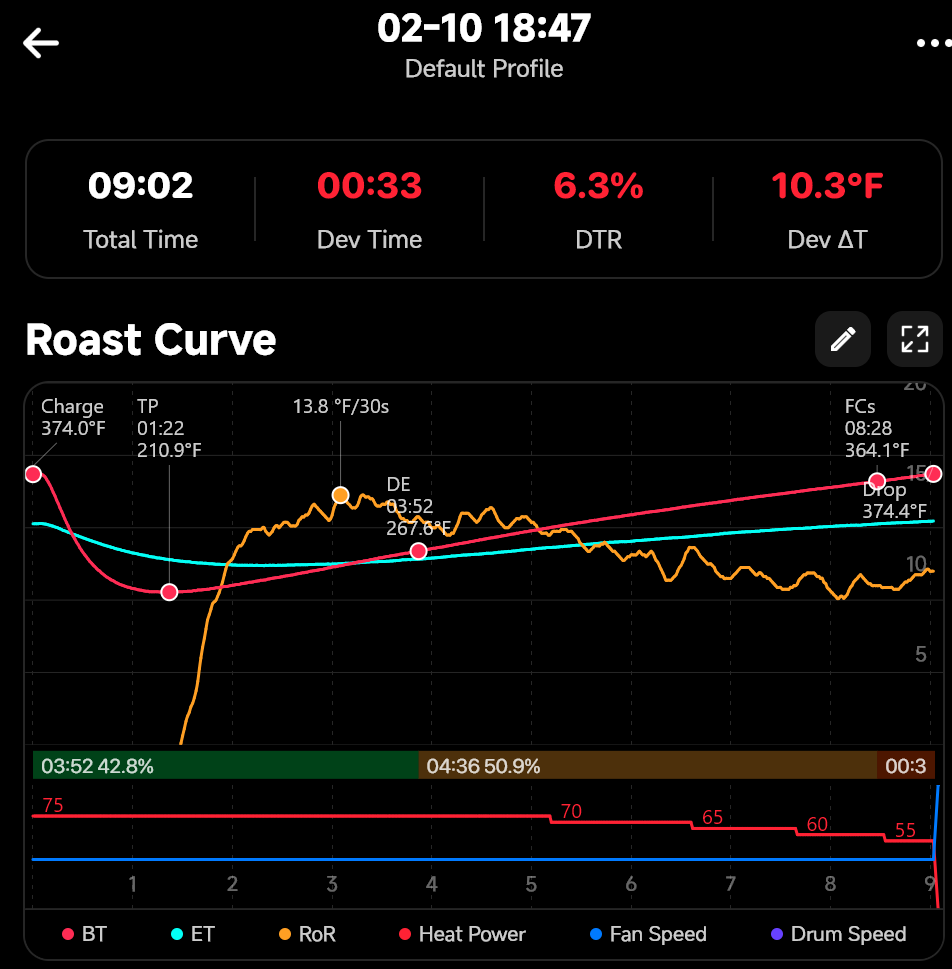Click the pencil edit icon
952x969 pixels.
tap(842, 339)
